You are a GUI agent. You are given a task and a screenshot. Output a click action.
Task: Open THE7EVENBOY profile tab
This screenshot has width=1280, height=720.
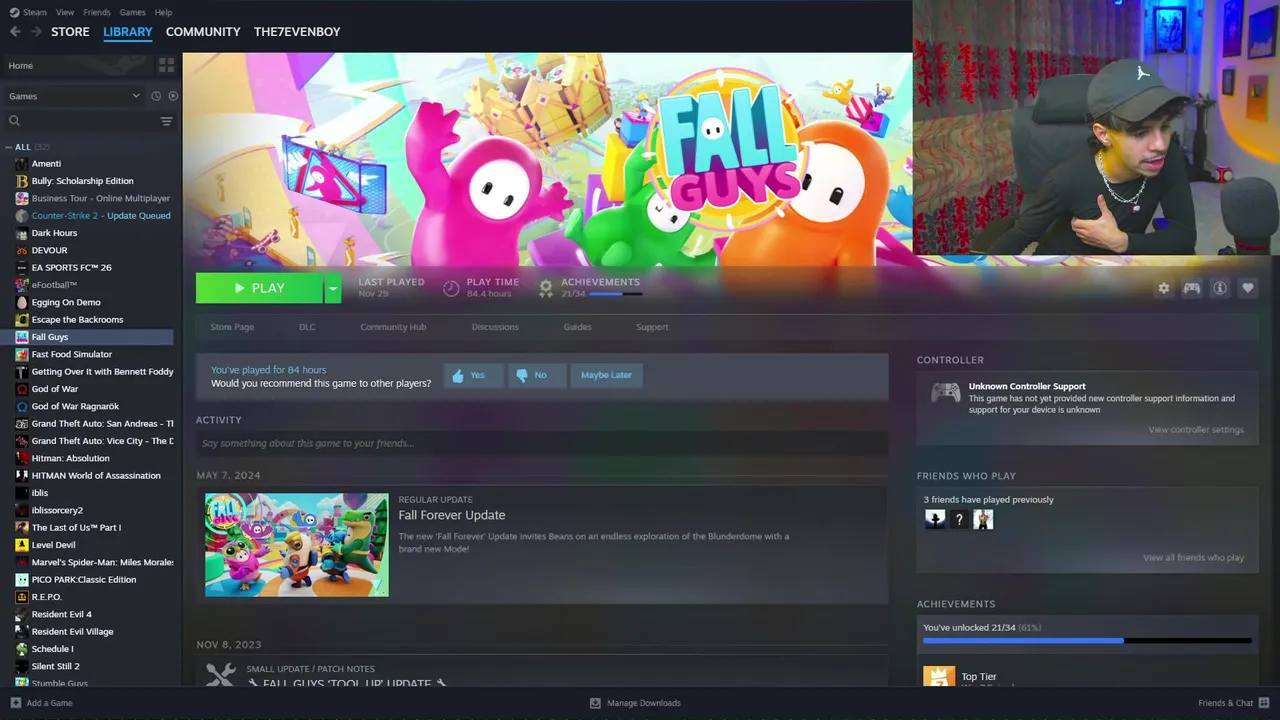tap(297, 32)
